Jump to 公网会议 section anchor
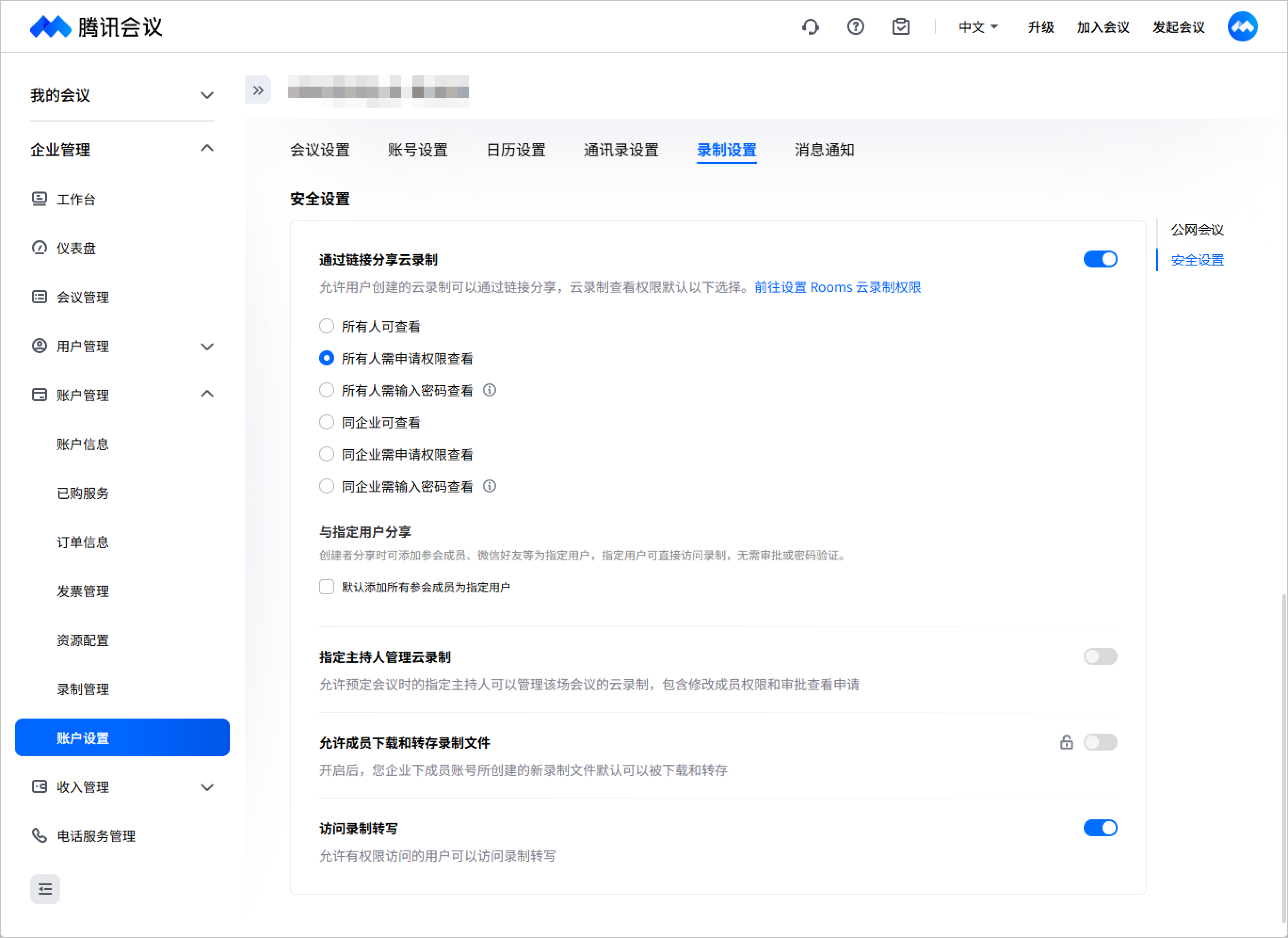Viewport: 1288px width, 938px height. tap(1197, 229)
